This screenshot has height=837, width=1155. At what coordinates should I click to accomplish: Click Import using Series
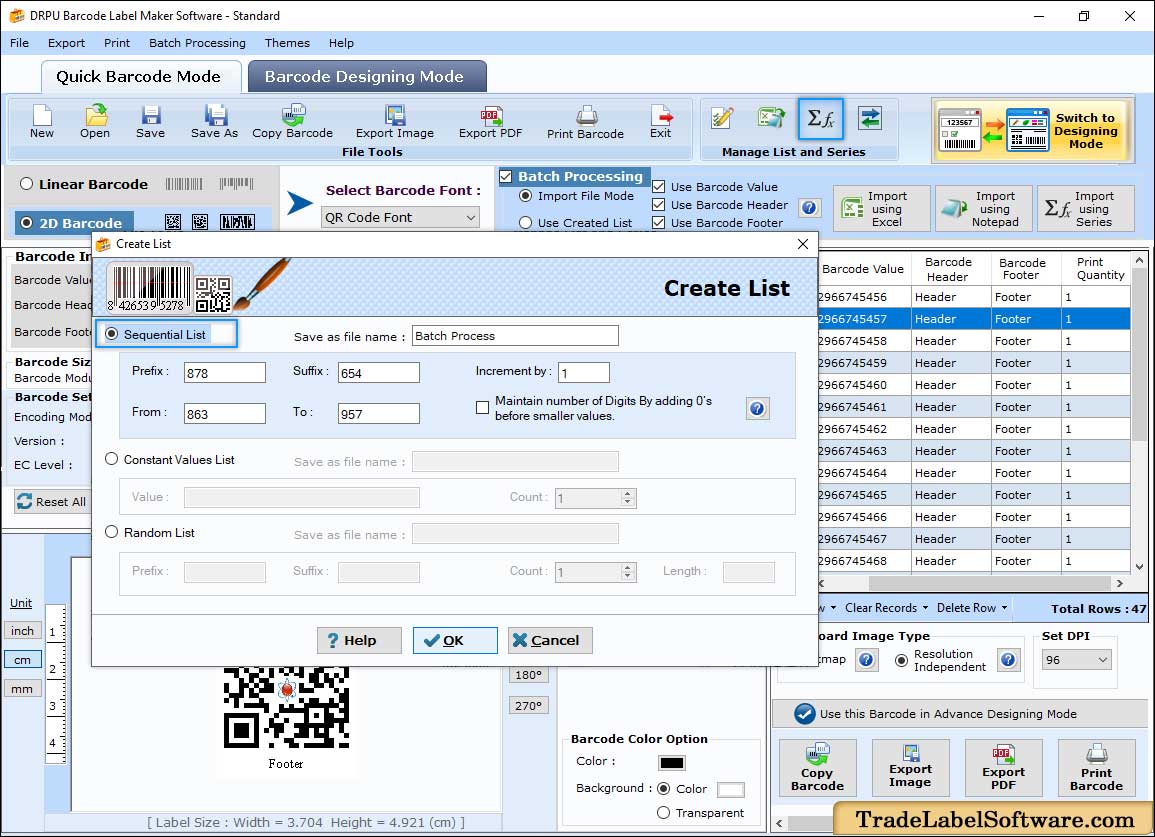[1086, 209]
